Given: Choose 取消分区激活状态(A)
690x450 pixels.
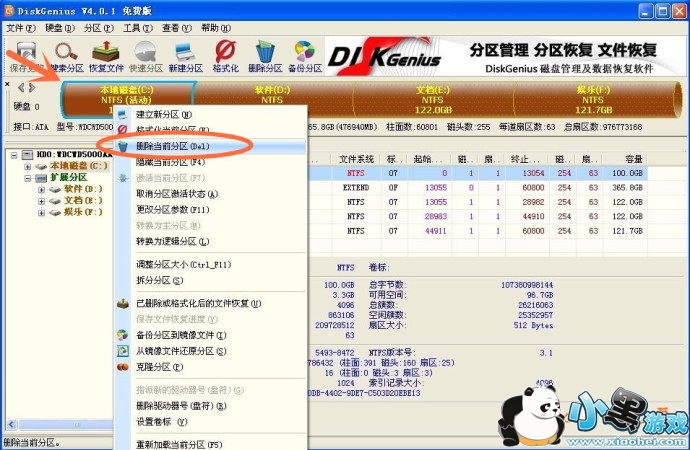Looking at the screenshot, I should [x=177, y=194].
